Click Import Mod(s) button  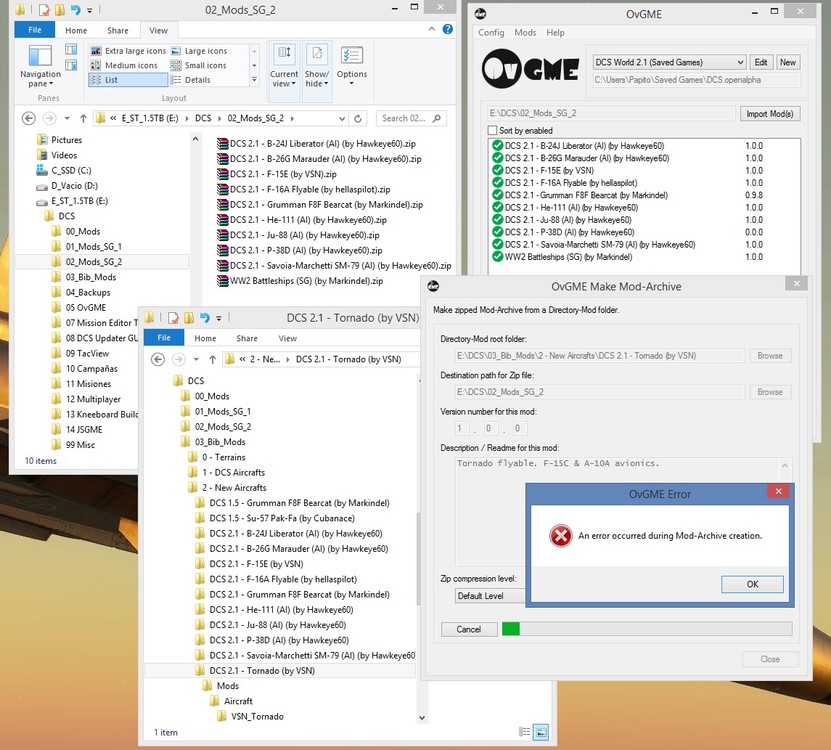[x=770, y=113]
